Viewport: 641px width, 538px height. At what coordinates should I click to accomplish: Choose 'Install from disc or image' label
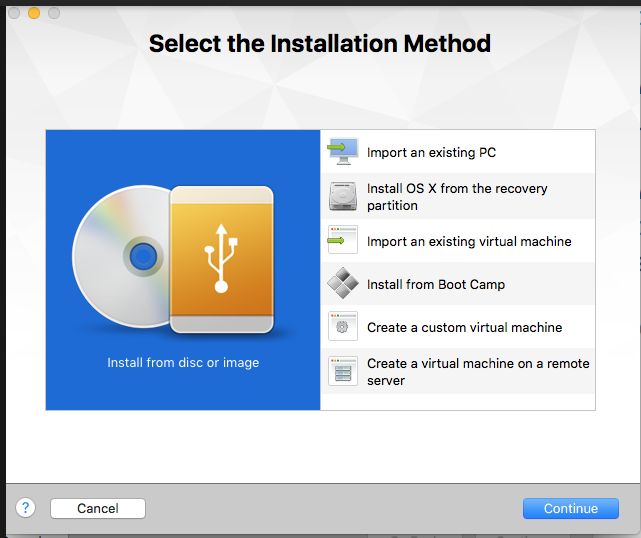183,363
